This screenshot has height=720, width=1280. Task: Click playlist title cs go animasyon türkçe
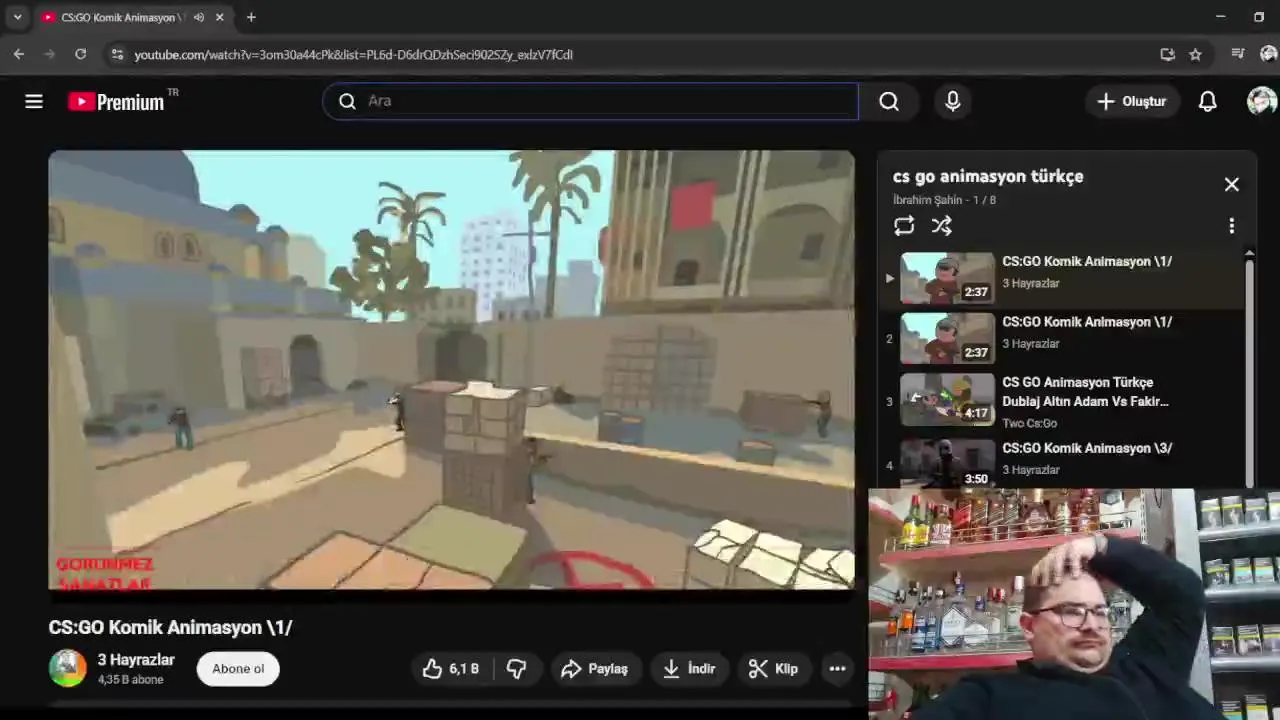pyautogui.click(x=988, y=176)
